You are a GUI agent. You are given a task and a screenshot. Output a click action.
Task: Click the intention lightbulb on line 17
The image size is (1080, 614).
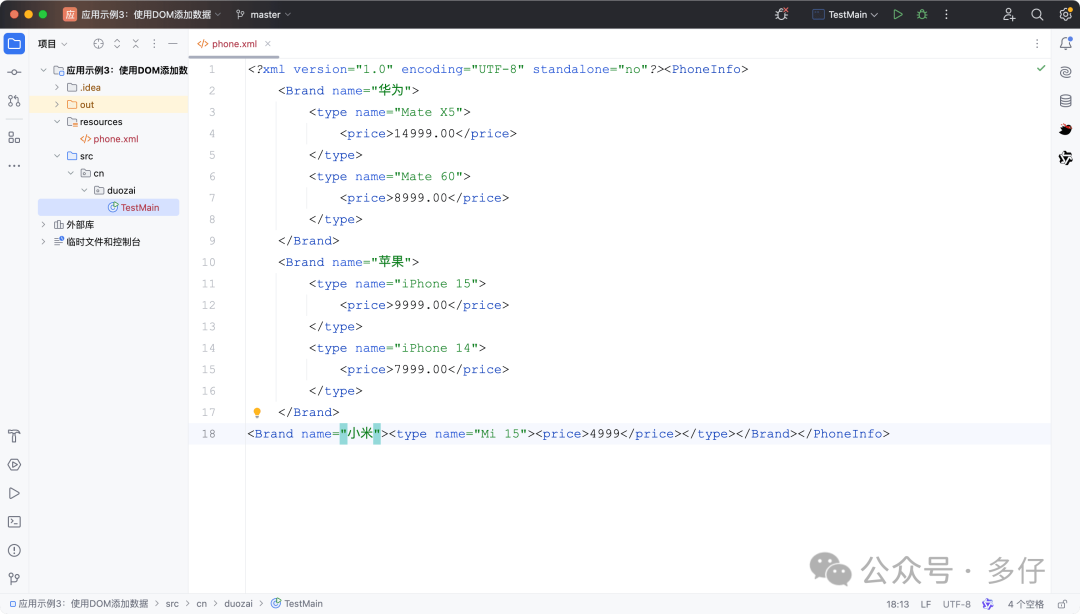(257, 412)
